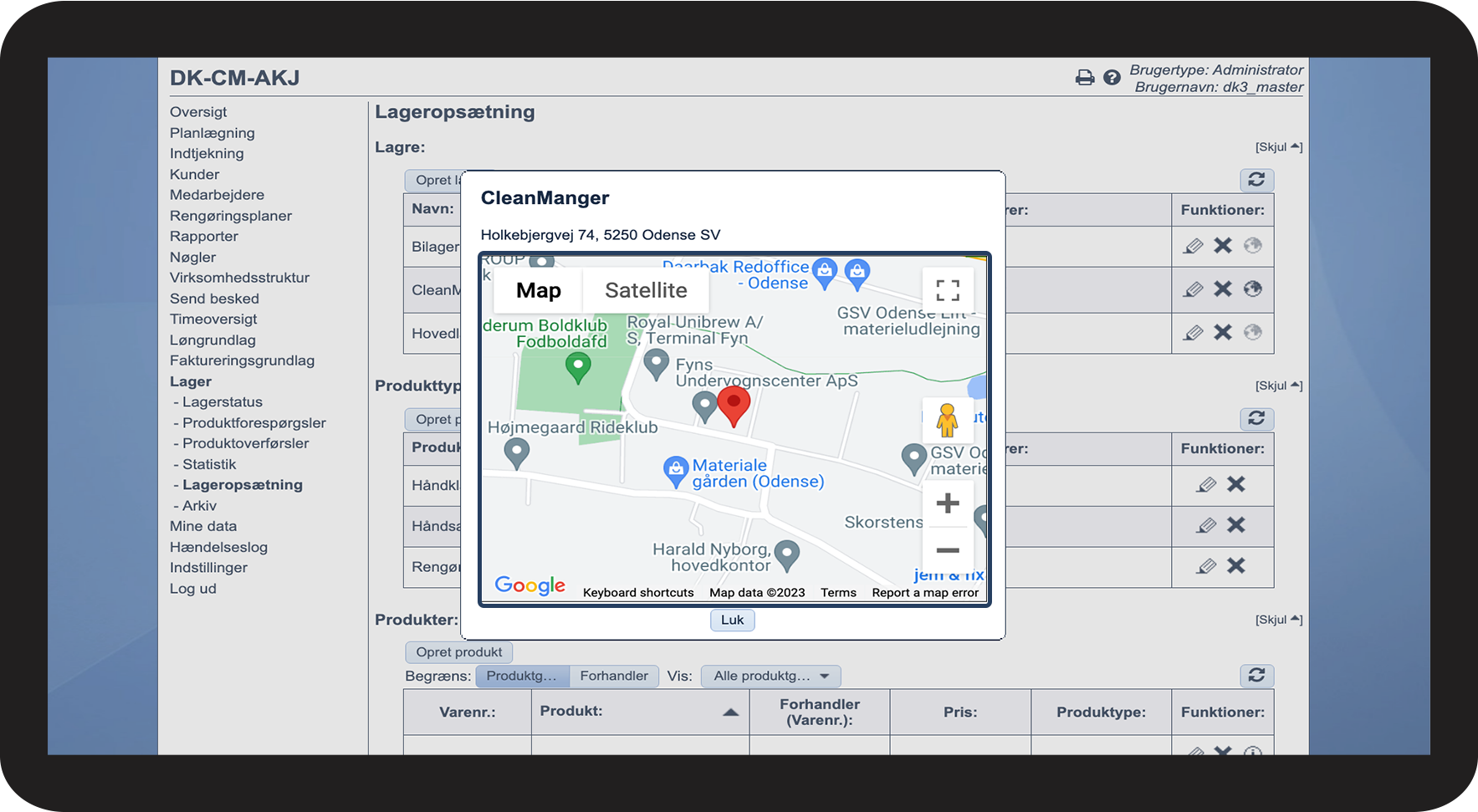Click the red location pin on the map

click(x=734, y=405)
